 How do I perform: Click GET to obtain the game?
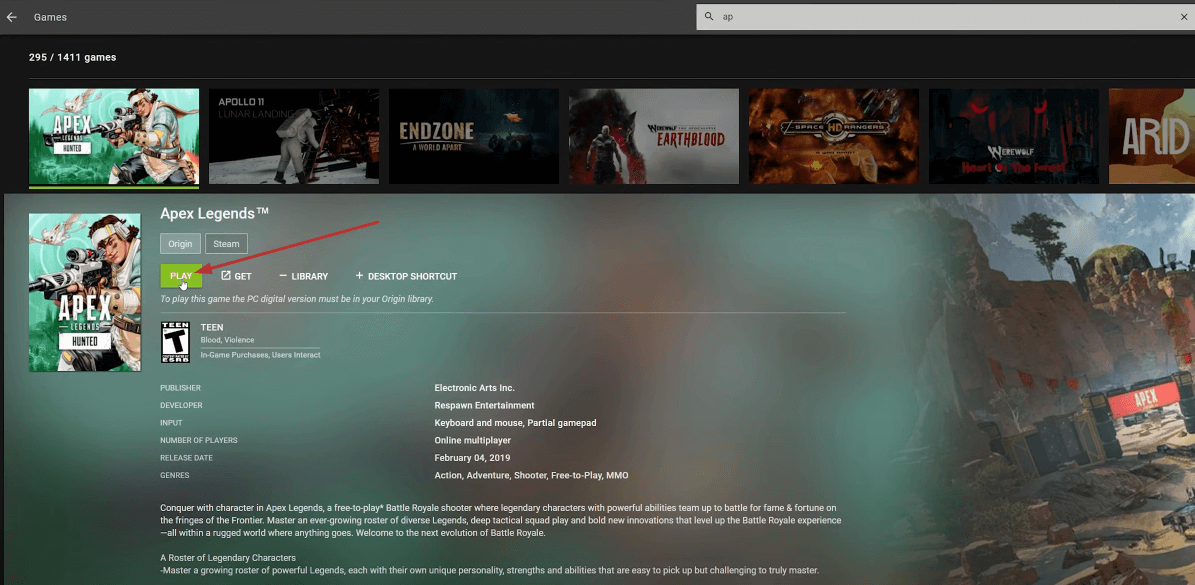click(x=236, y=277)
